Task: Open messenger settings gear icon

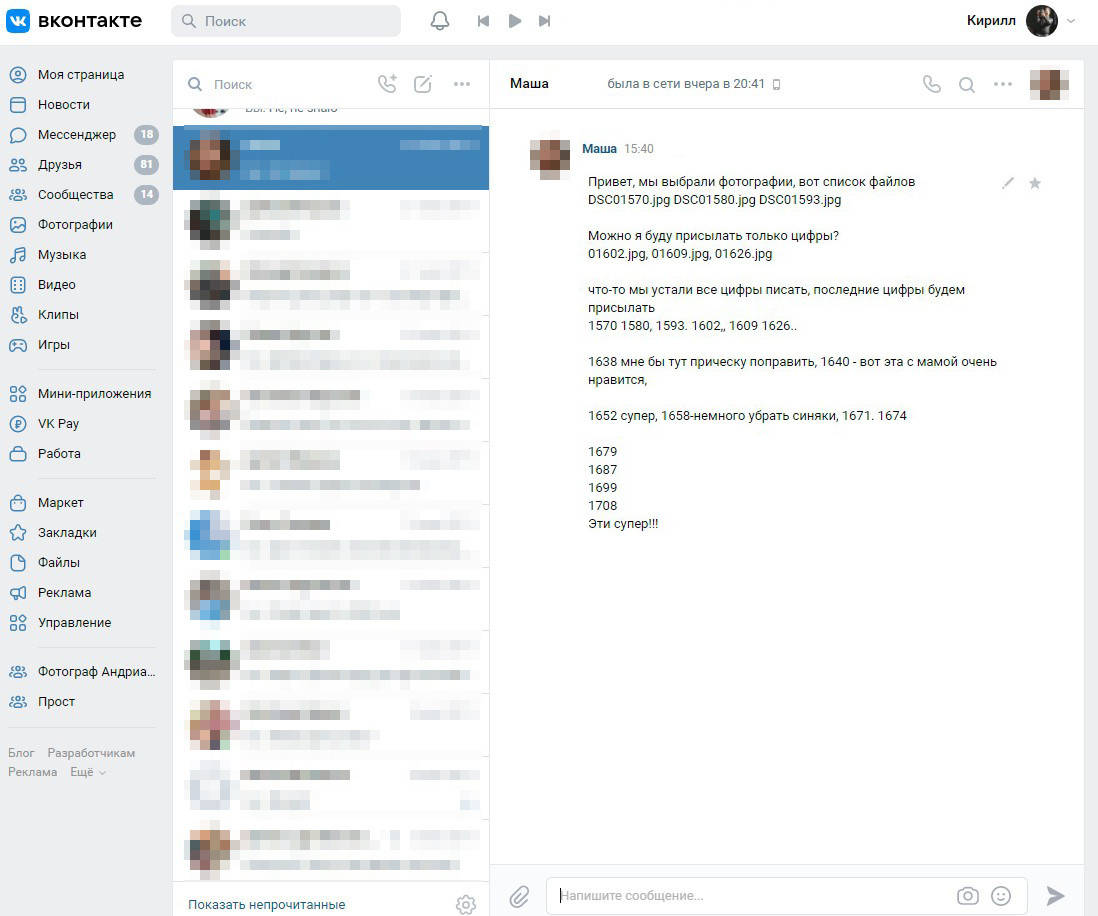Action: 465,904
